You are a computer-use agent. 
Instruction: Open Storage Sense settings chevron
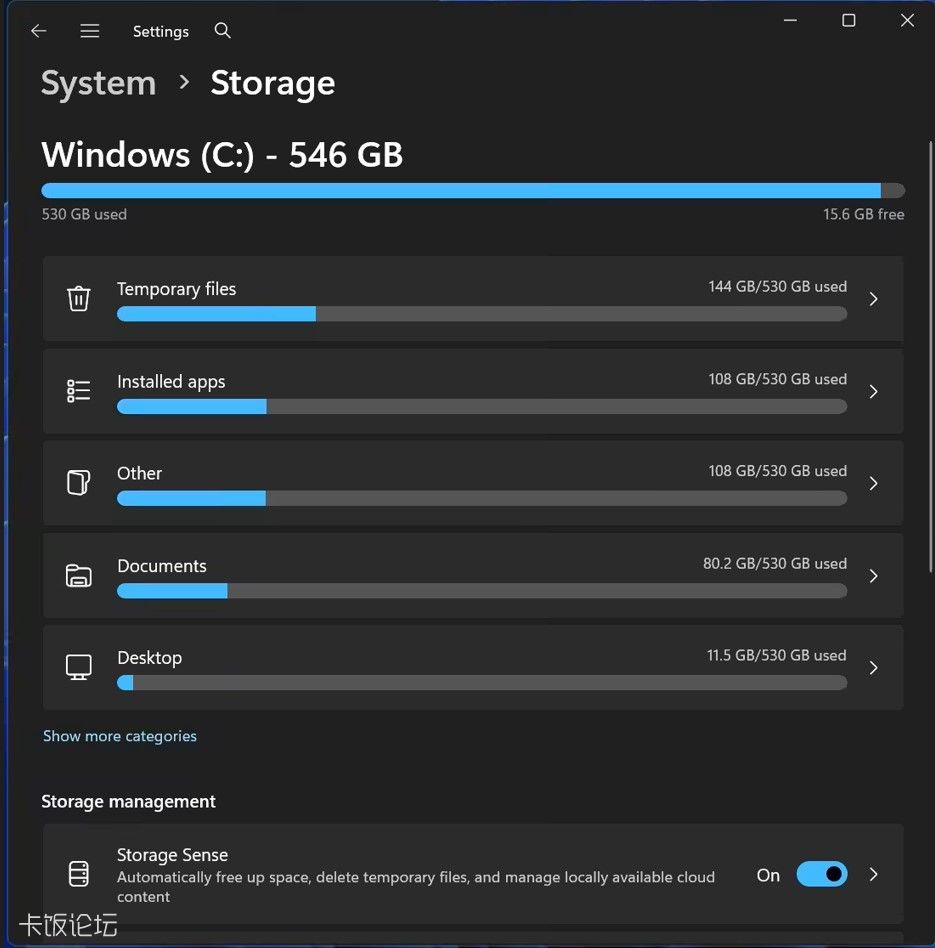click(x=873, y=874)
